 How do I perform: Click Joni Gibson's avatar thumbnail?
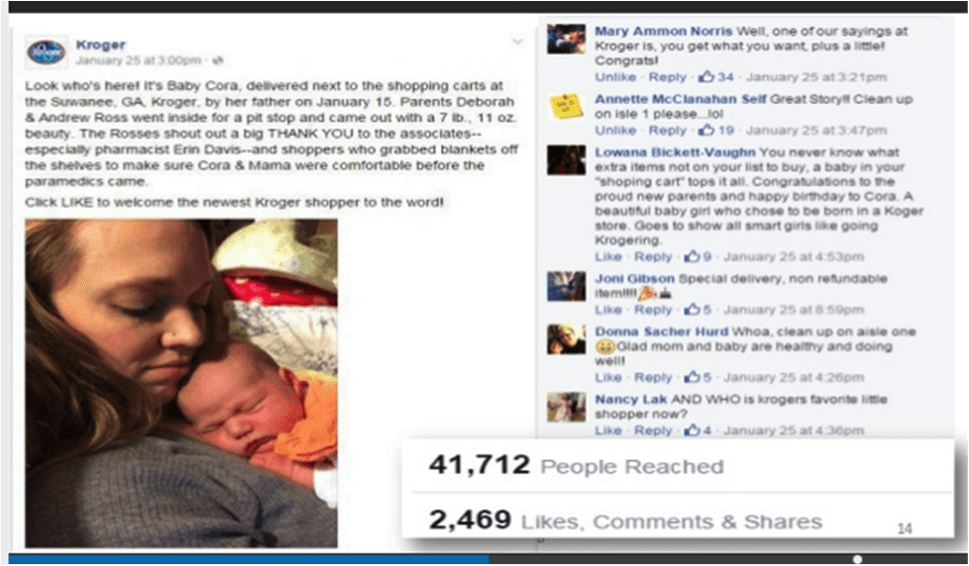566,286
